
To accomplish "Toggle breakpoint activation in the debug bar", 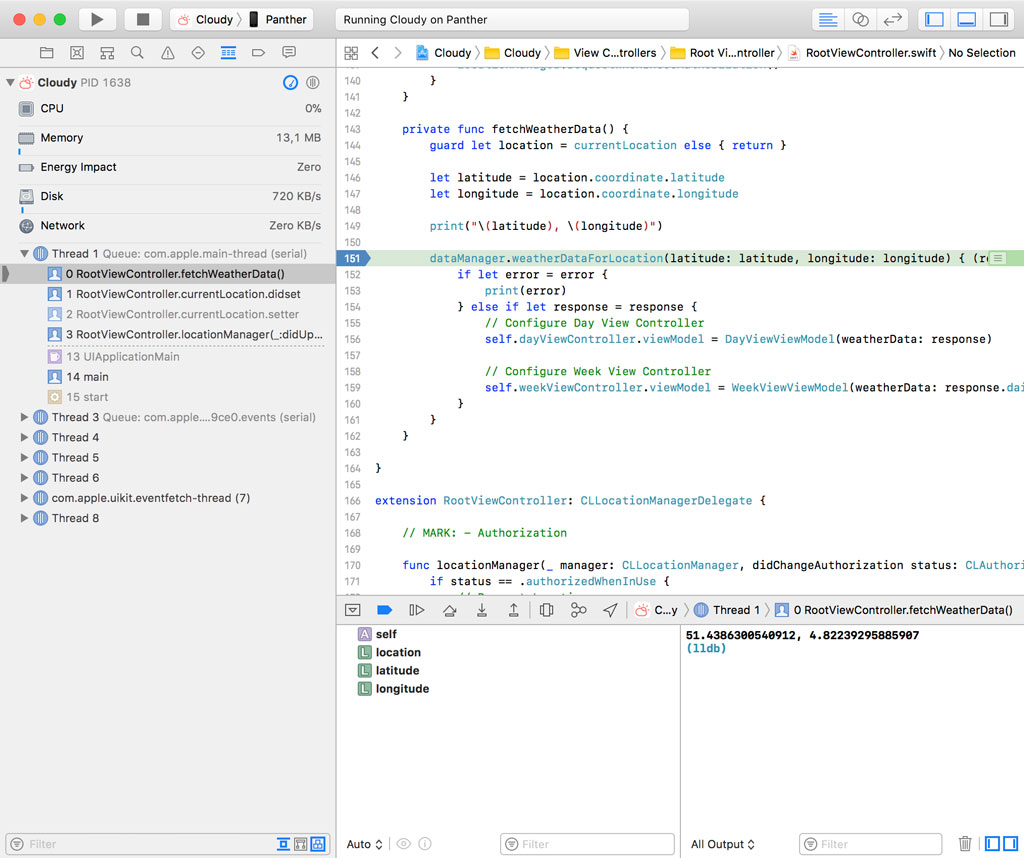I will (x=385, y=610).
